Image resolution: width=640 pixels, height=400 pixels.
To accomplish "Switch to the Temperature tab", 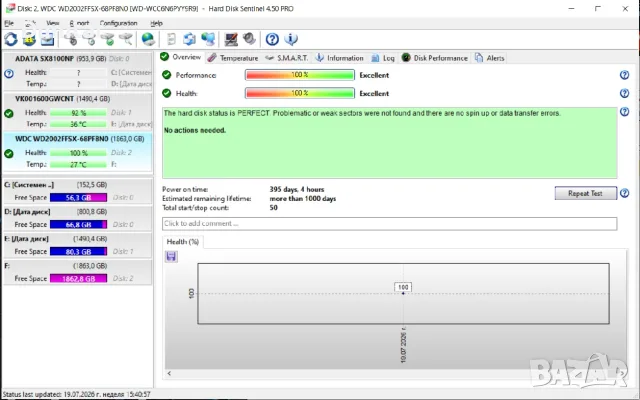I will [x=233, y=58].
